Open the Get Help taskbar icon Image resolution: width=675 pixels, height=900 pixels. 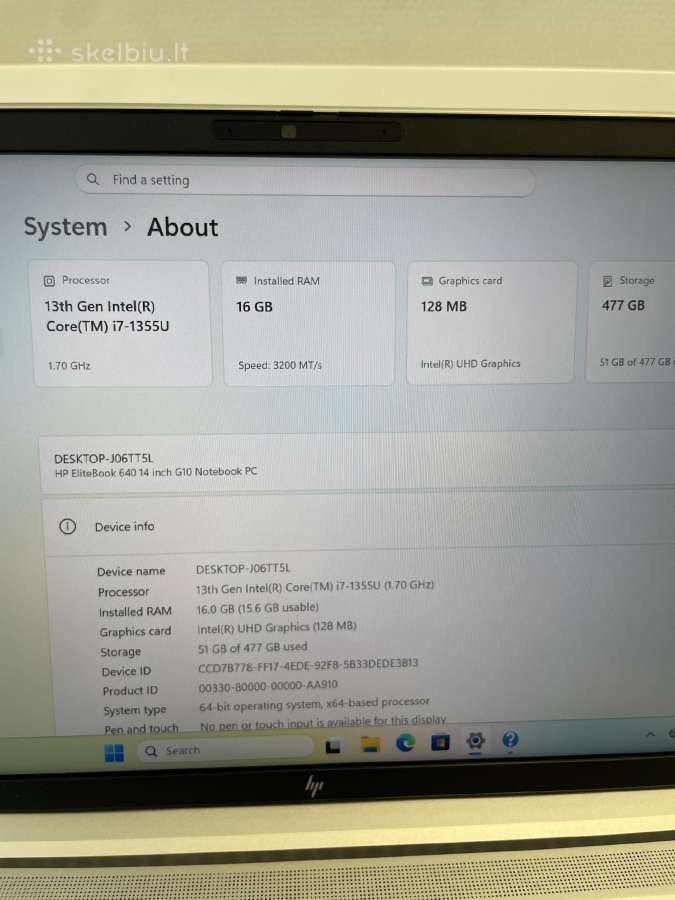click(x=510, y=739)
